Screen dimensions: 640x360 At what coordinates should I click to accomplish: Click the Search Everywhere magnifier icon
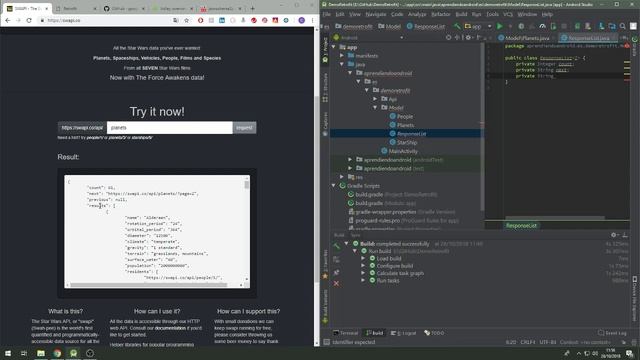tap(622, 26)
